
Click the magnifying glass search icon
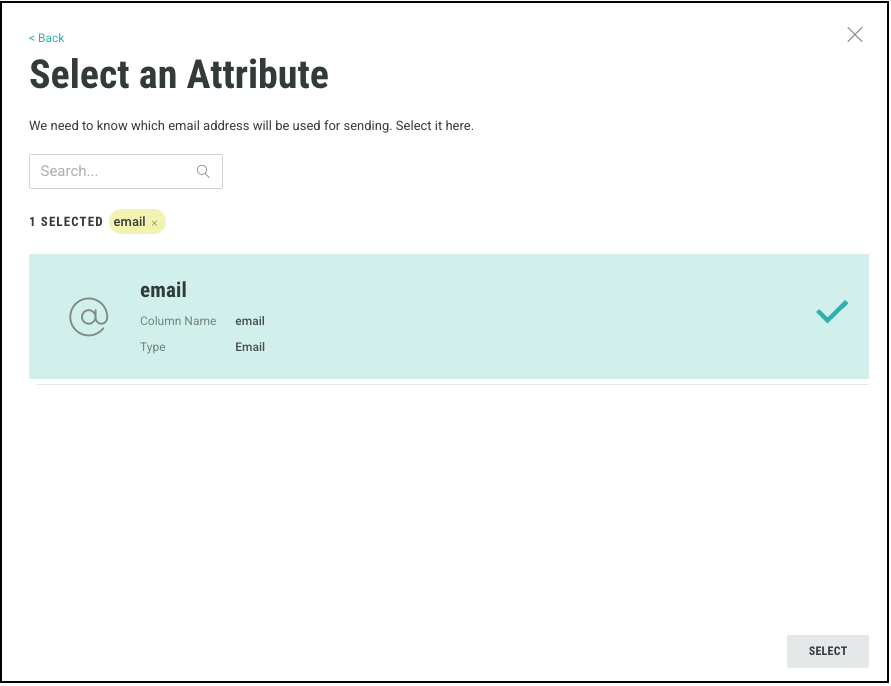(x=203, y=171)
